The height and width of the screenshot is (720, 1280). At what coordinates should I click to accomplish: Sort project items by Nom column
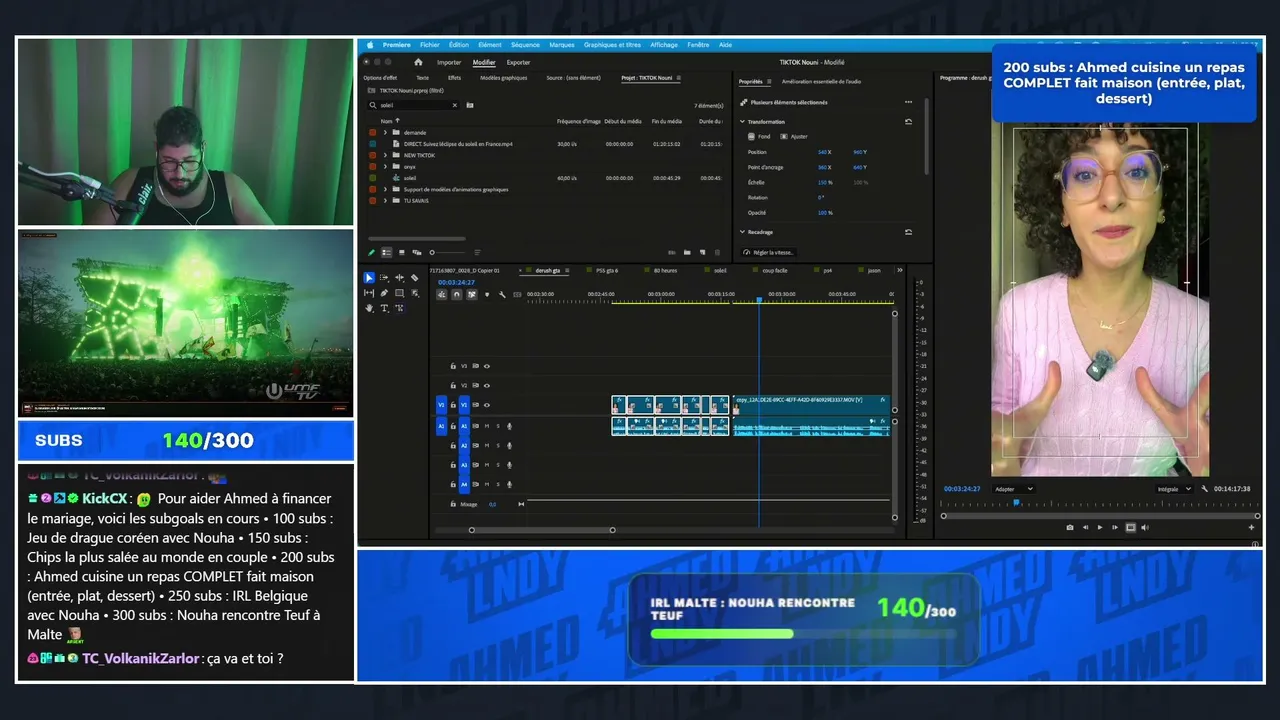click(386, 121)
